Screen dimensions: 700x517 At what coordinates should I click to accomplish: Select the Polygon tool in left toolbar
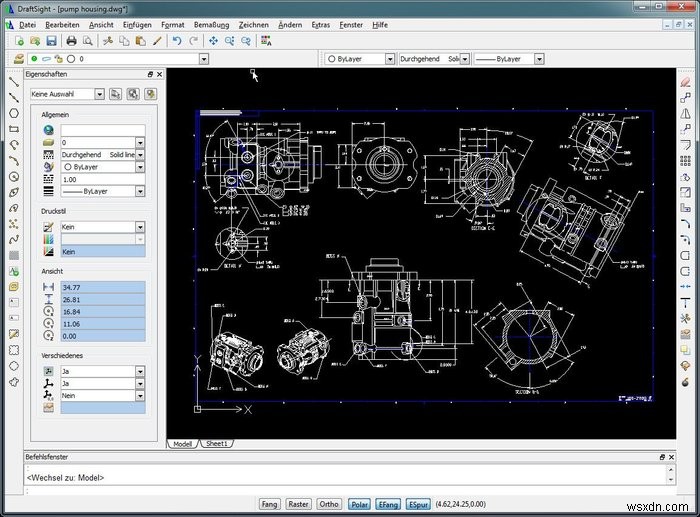coord(14,113)
